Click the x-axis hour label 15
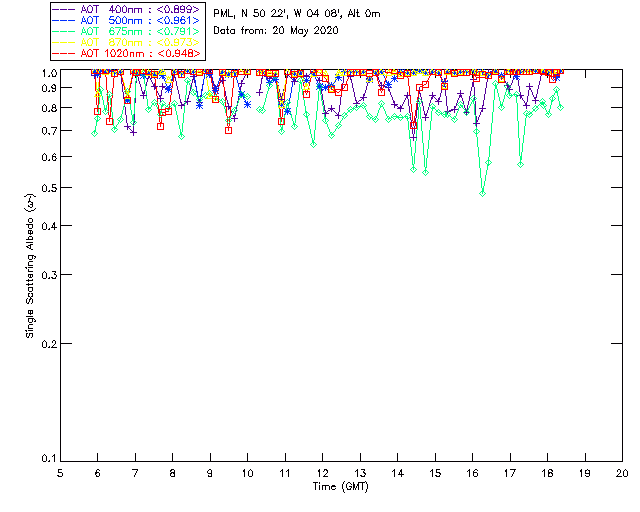 435,473
